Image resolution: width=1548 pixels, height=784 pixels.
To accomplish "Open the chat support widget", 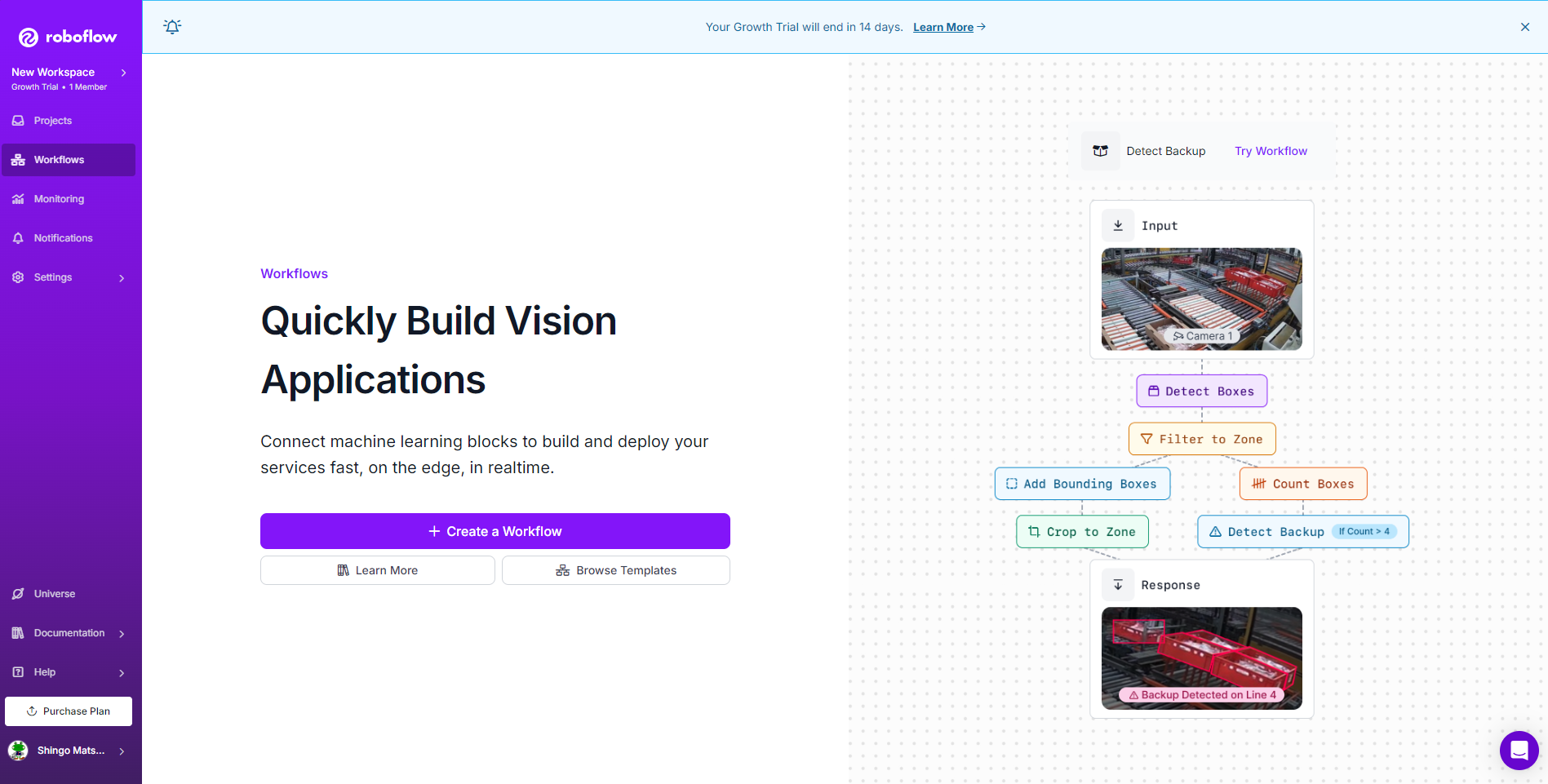I will coord(1519,750).
